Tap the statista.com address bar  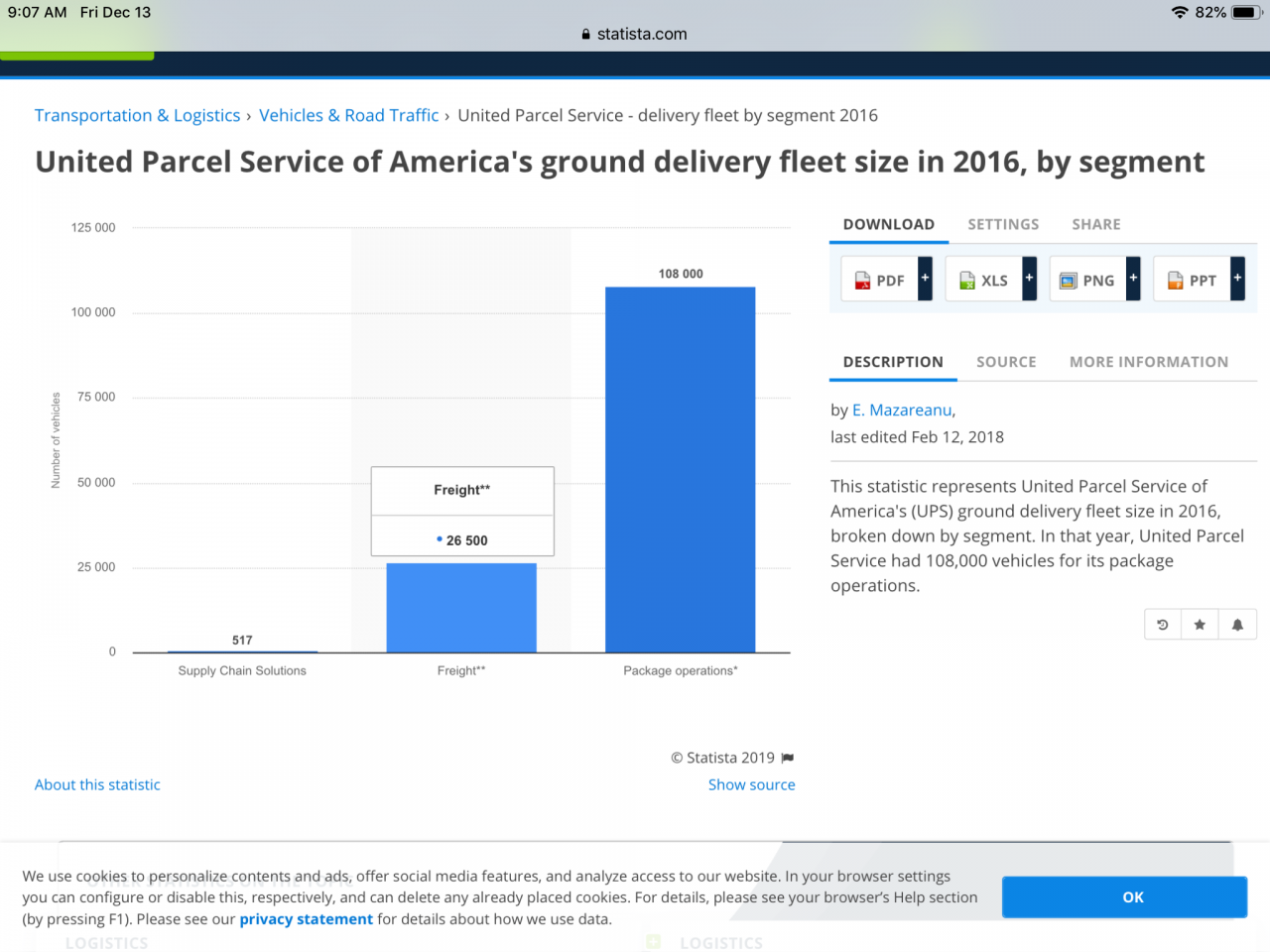635,34
